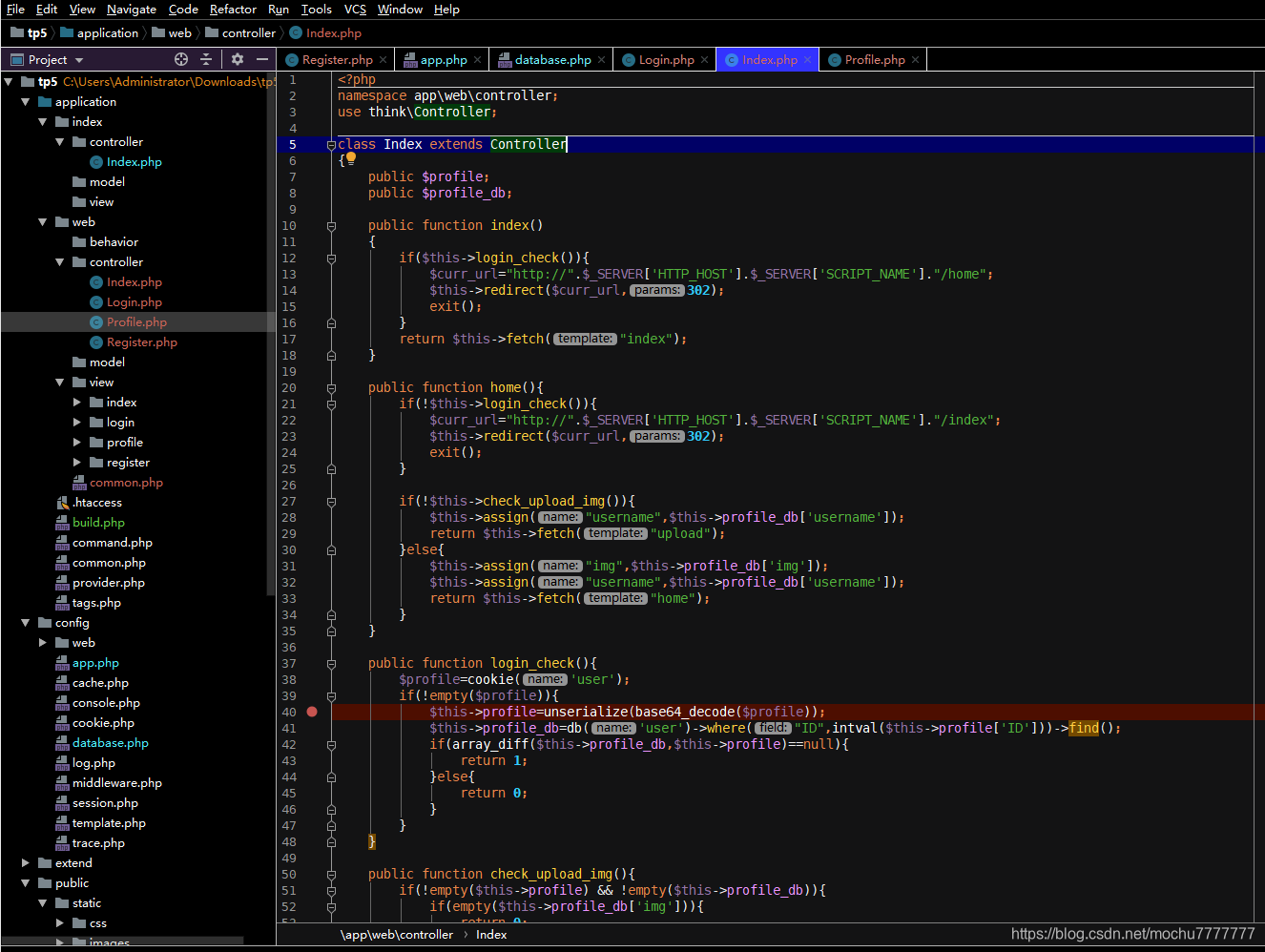Expand the login folder under view

pyautogui.click(x=77, y=423)
